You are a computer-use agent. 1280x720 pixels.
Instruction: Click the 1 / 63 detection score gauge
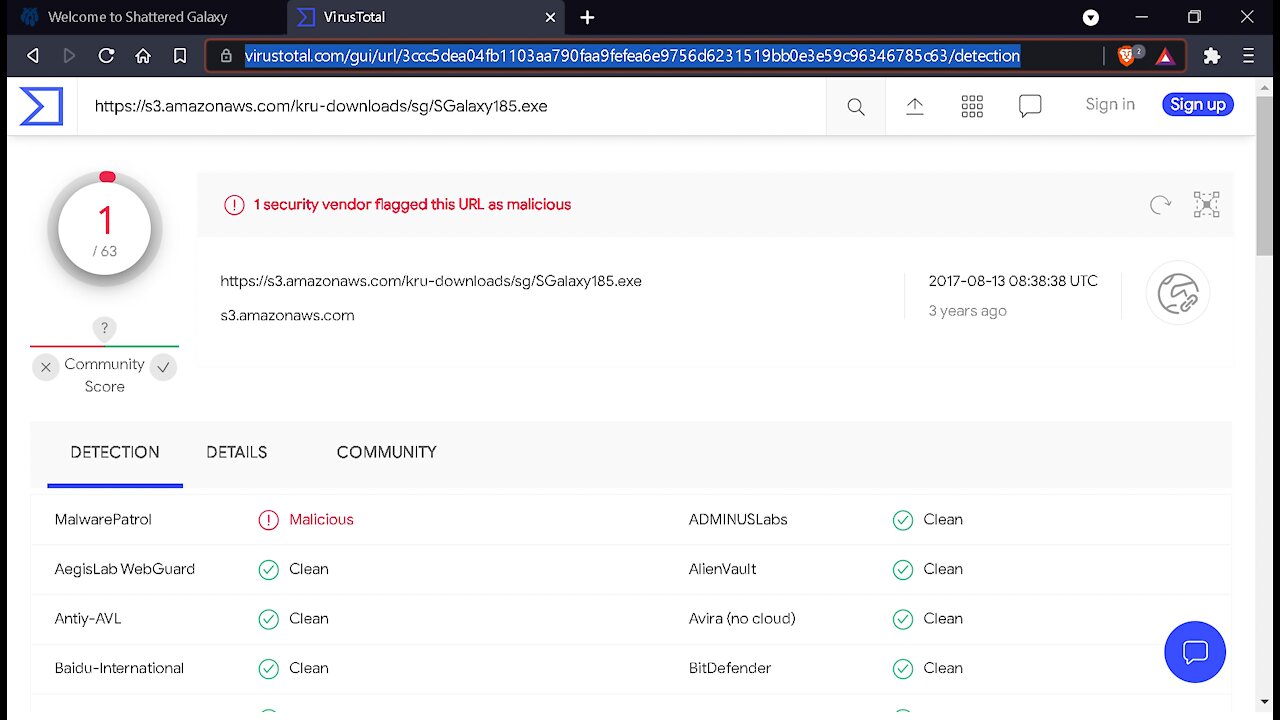[105, 230]
